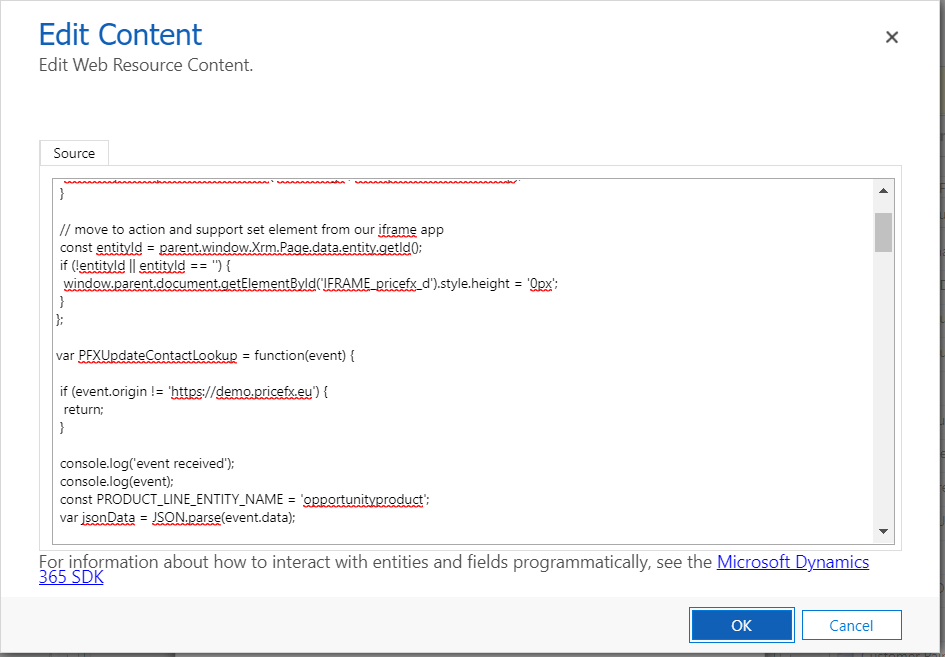The height and width of the screenshot is (657, 945).
Task: Click the OK button to save
Action: (x=741, y=624)
